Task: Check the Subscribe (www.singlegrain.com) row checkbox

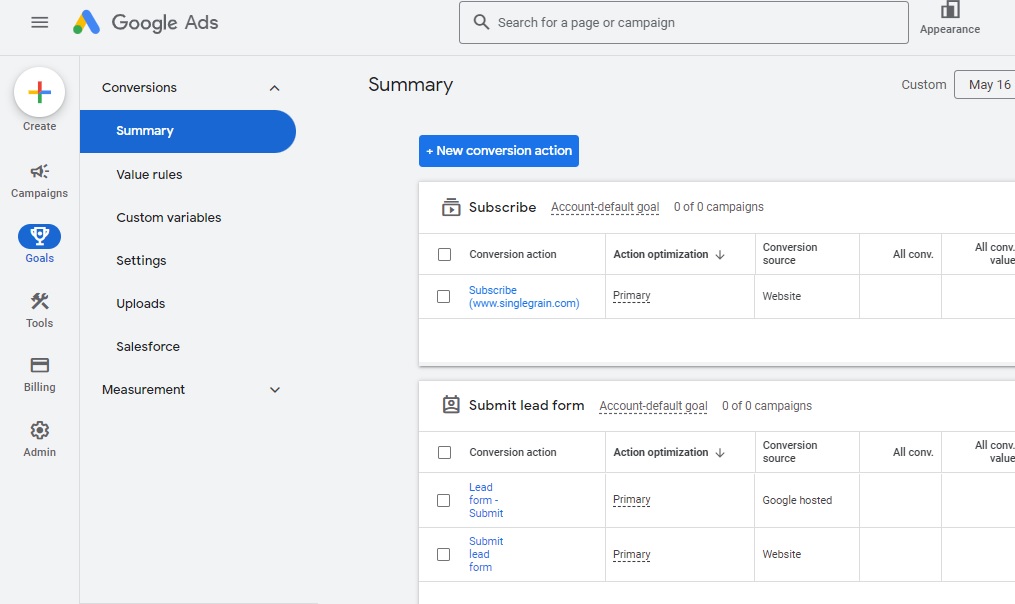Action: click(444, 297)
